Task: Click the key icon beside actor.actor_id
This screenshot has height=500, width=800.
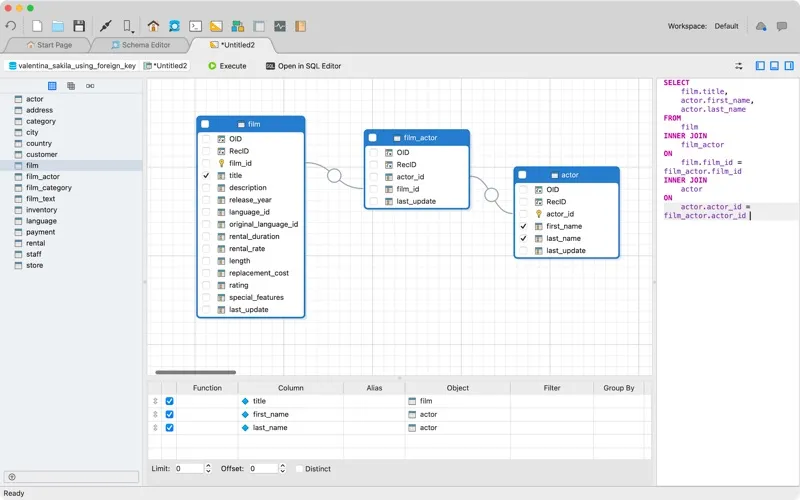Action: [538, 214]
